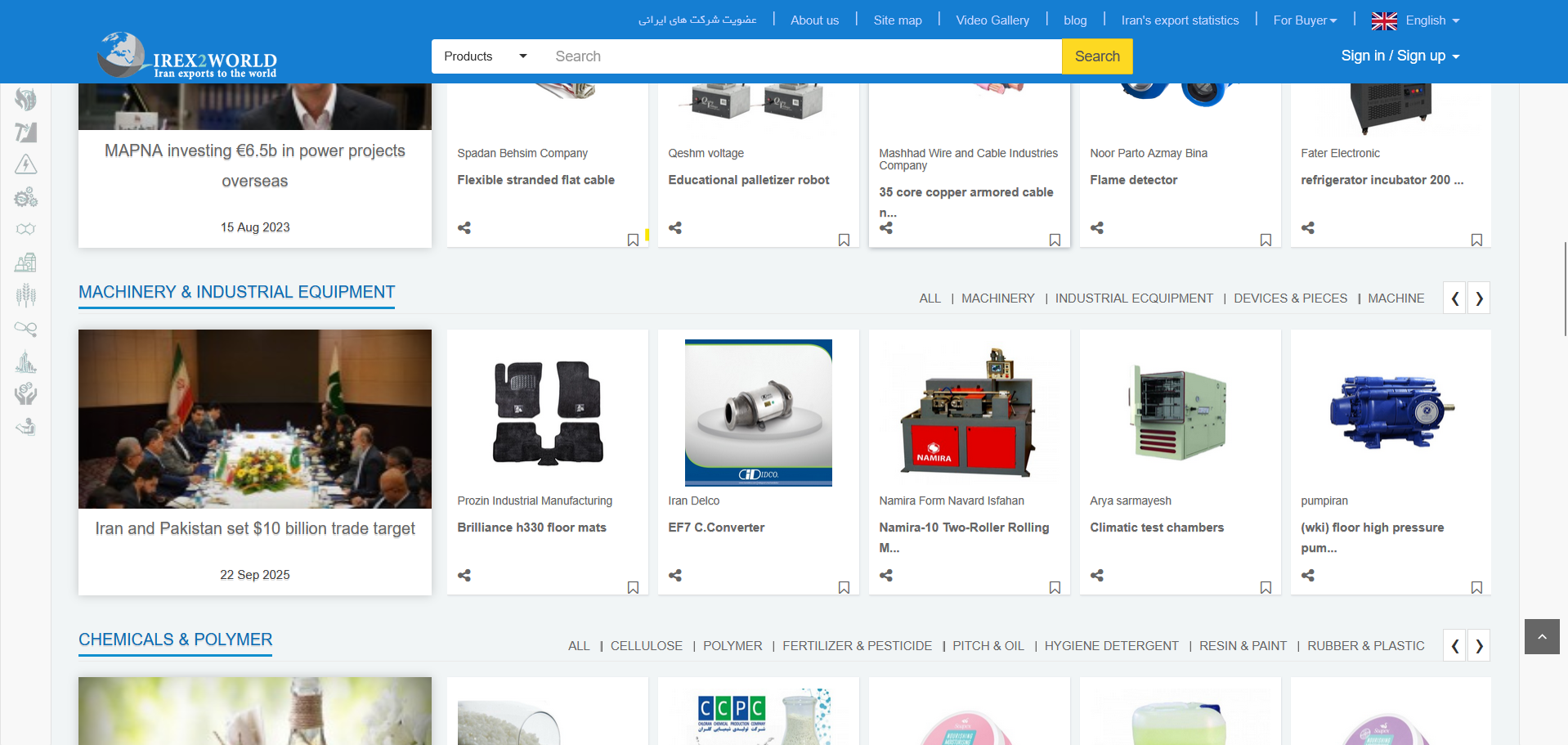Bookmark the Flame detector product
The image size is (1568, 745).
[1266, 240]
